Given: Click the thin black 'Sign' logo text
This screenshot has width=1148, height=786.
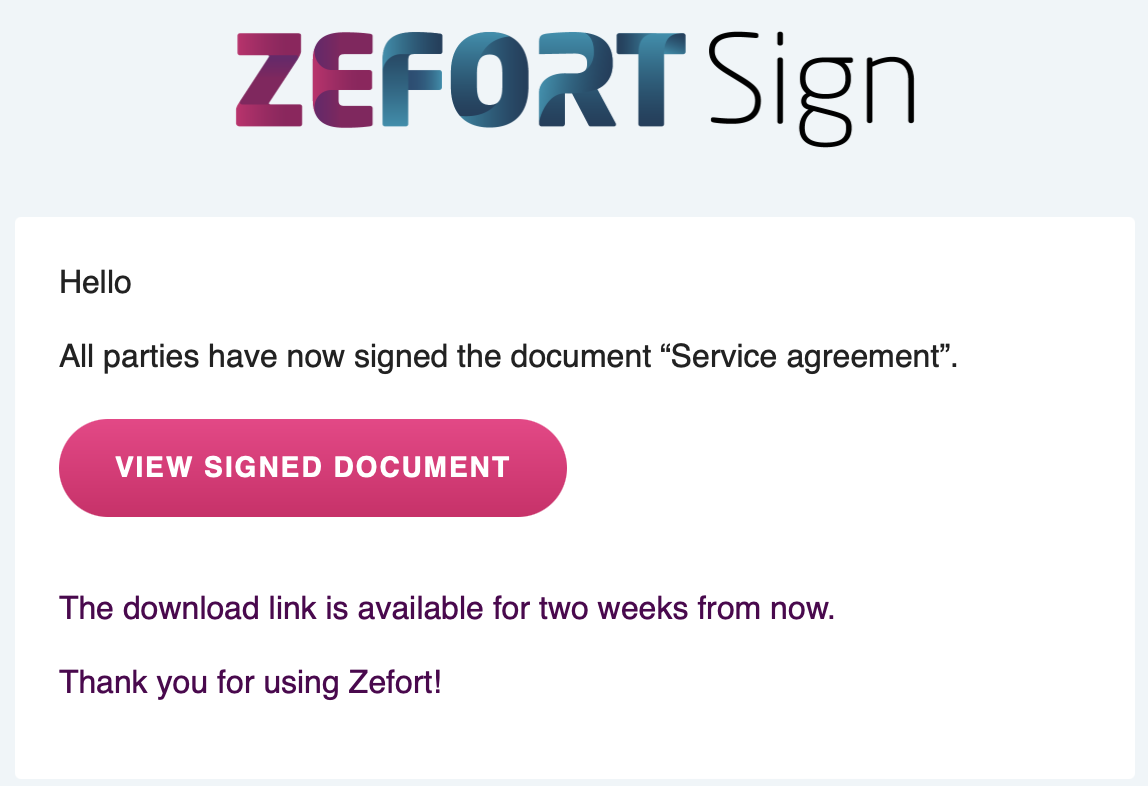Looking at the screenshot, I should point(812,89).
